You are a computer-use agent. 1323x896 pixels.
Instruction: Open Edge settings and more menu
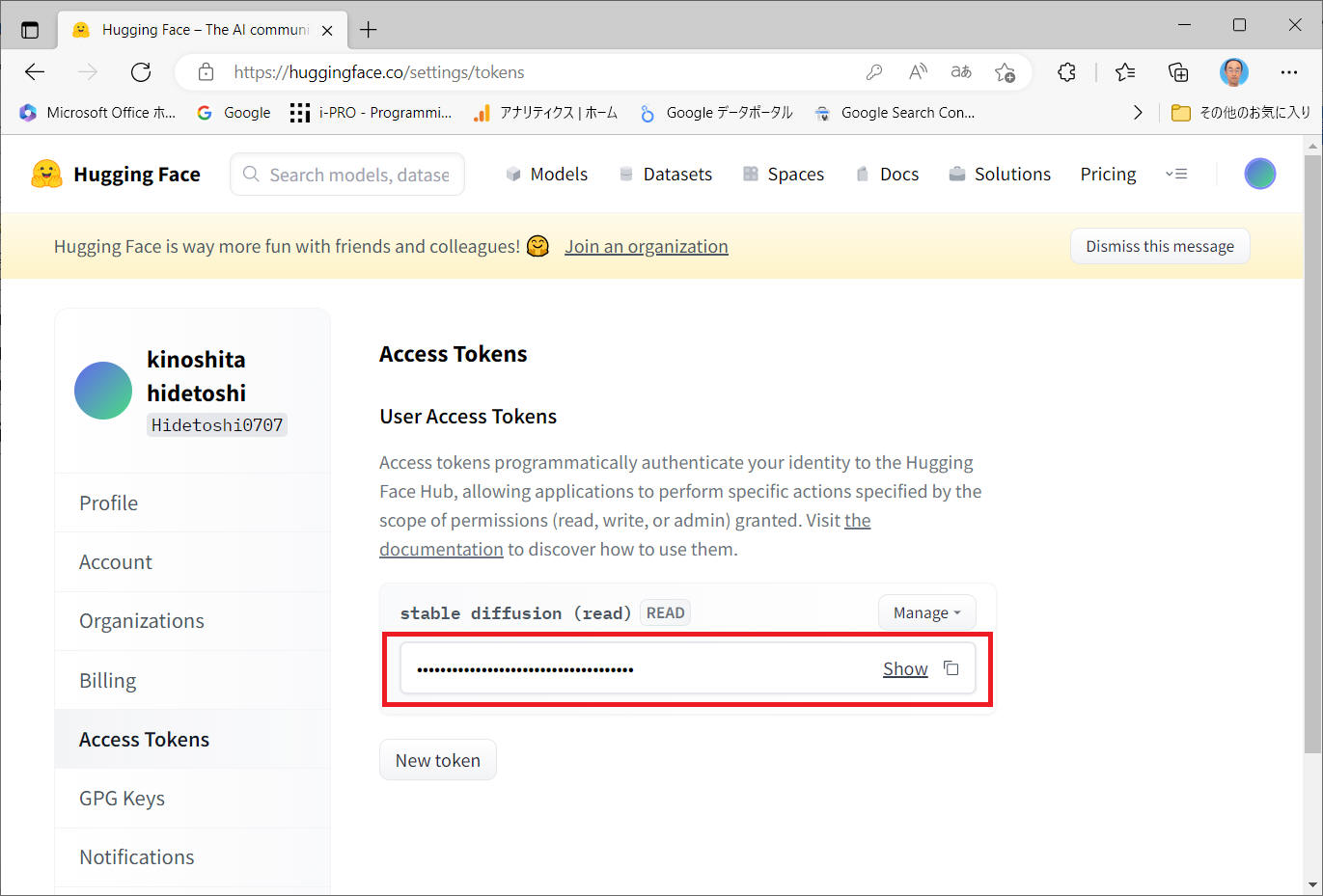[1289, 72]
